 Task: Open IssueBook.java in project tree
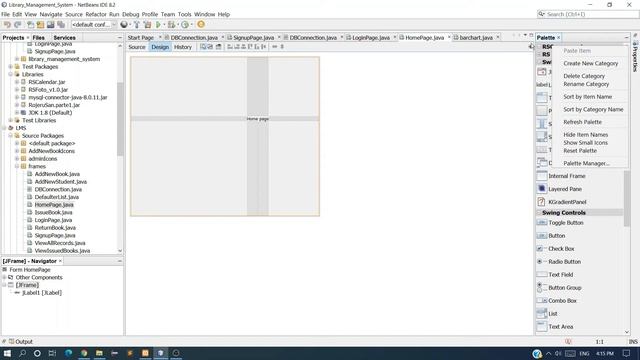tap(53, 212)
